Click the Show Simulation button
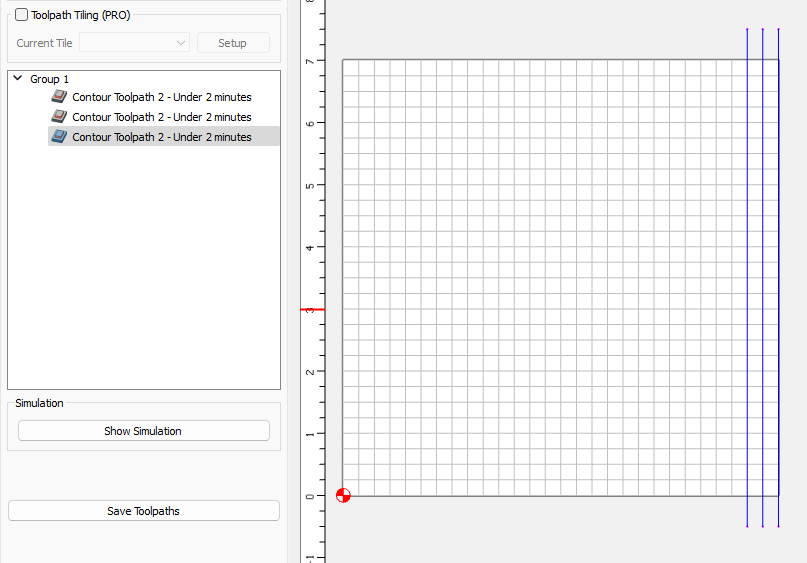Image resolution: width=807 pixels, height=563 pixels. (143, 431)
